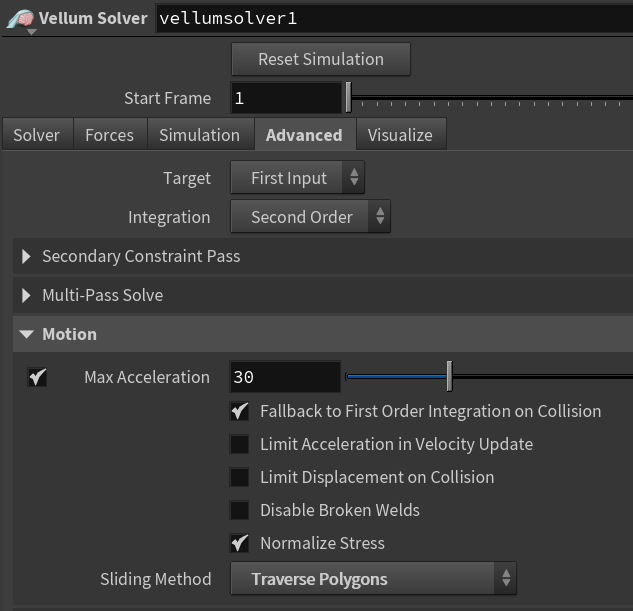Viewport: 633px width, 611px height.
Task: Open the Simulation tab
Action: tap(200, 135)
